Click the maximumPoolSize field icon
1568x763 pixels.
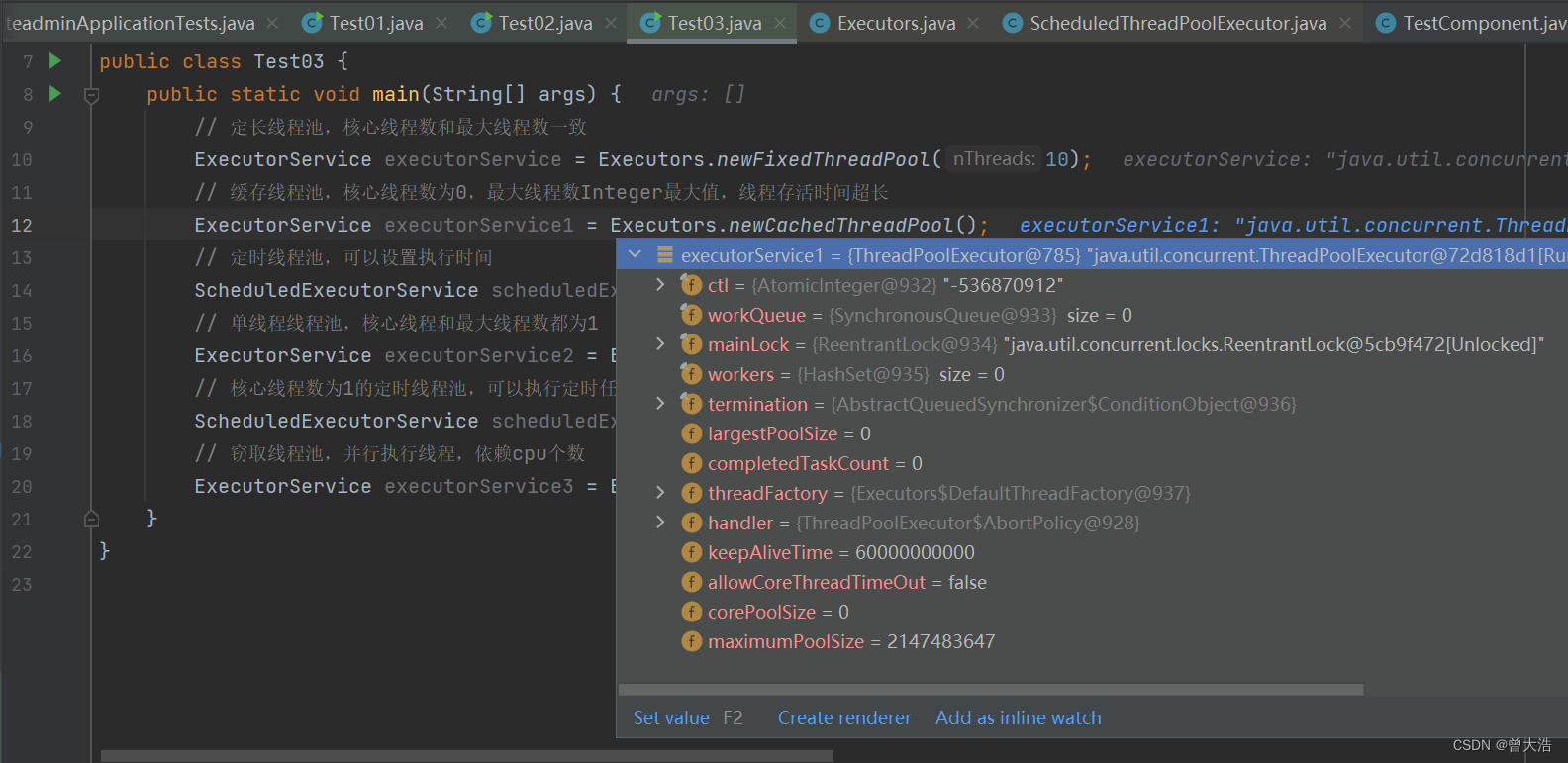click(691, 641)
